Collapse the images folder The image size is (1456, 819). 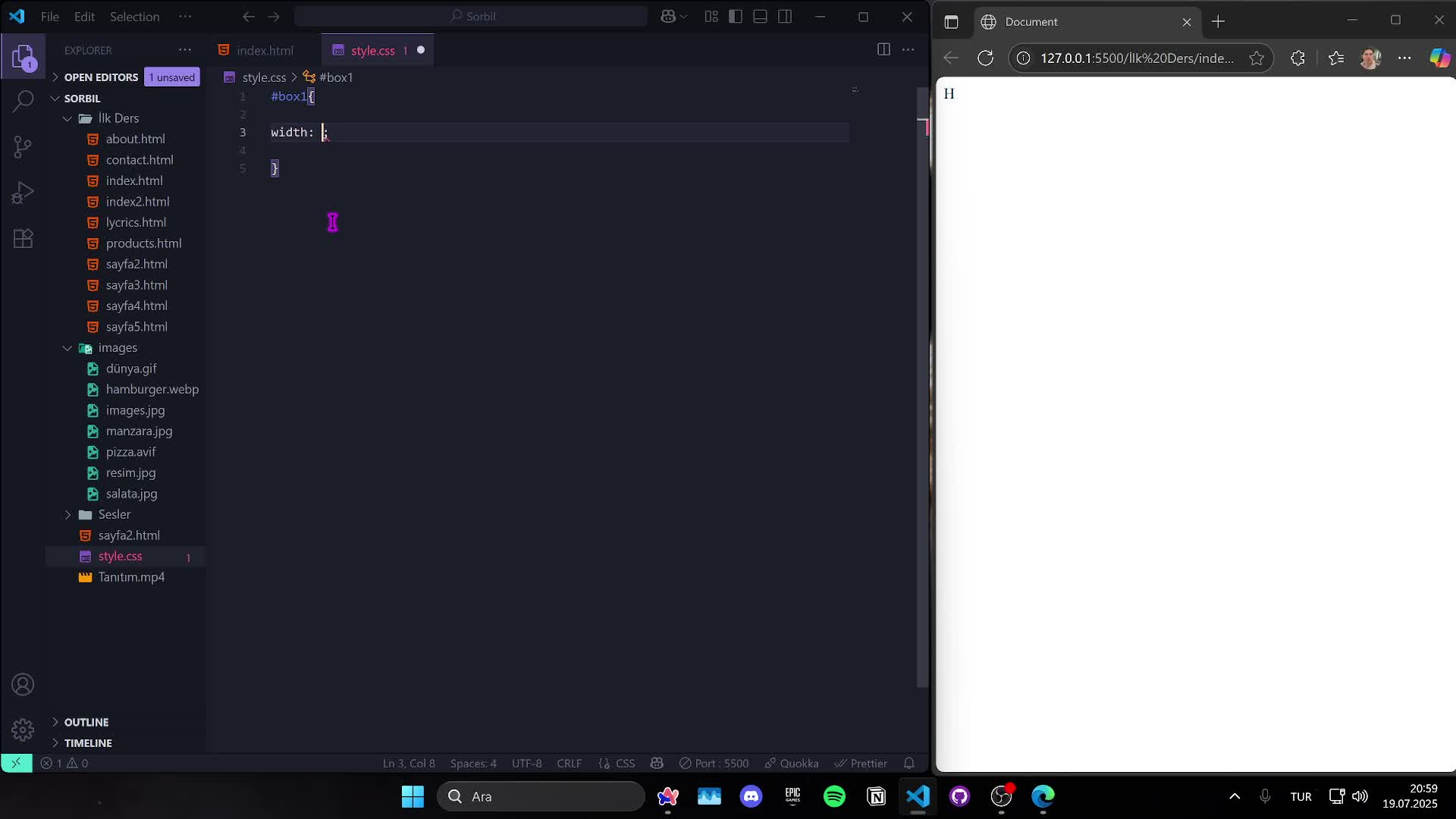coord(118,348)
